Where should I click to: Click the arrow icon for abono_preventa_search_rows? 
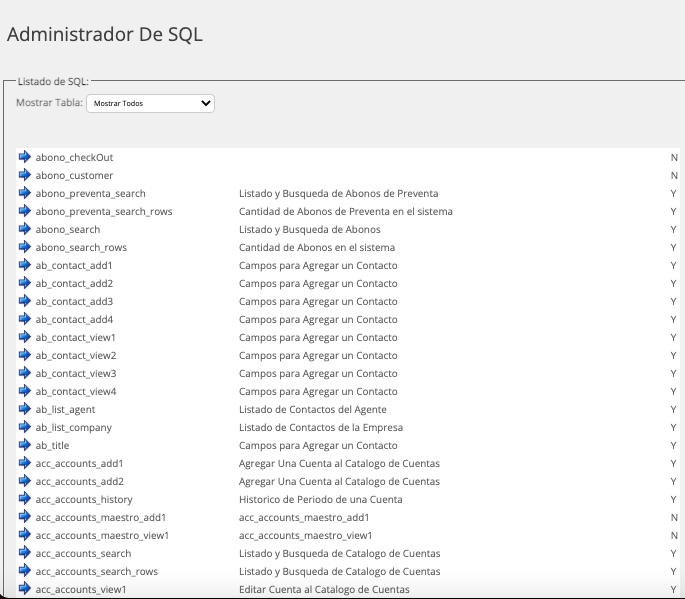pyautogui.click(x=25, y=211)
